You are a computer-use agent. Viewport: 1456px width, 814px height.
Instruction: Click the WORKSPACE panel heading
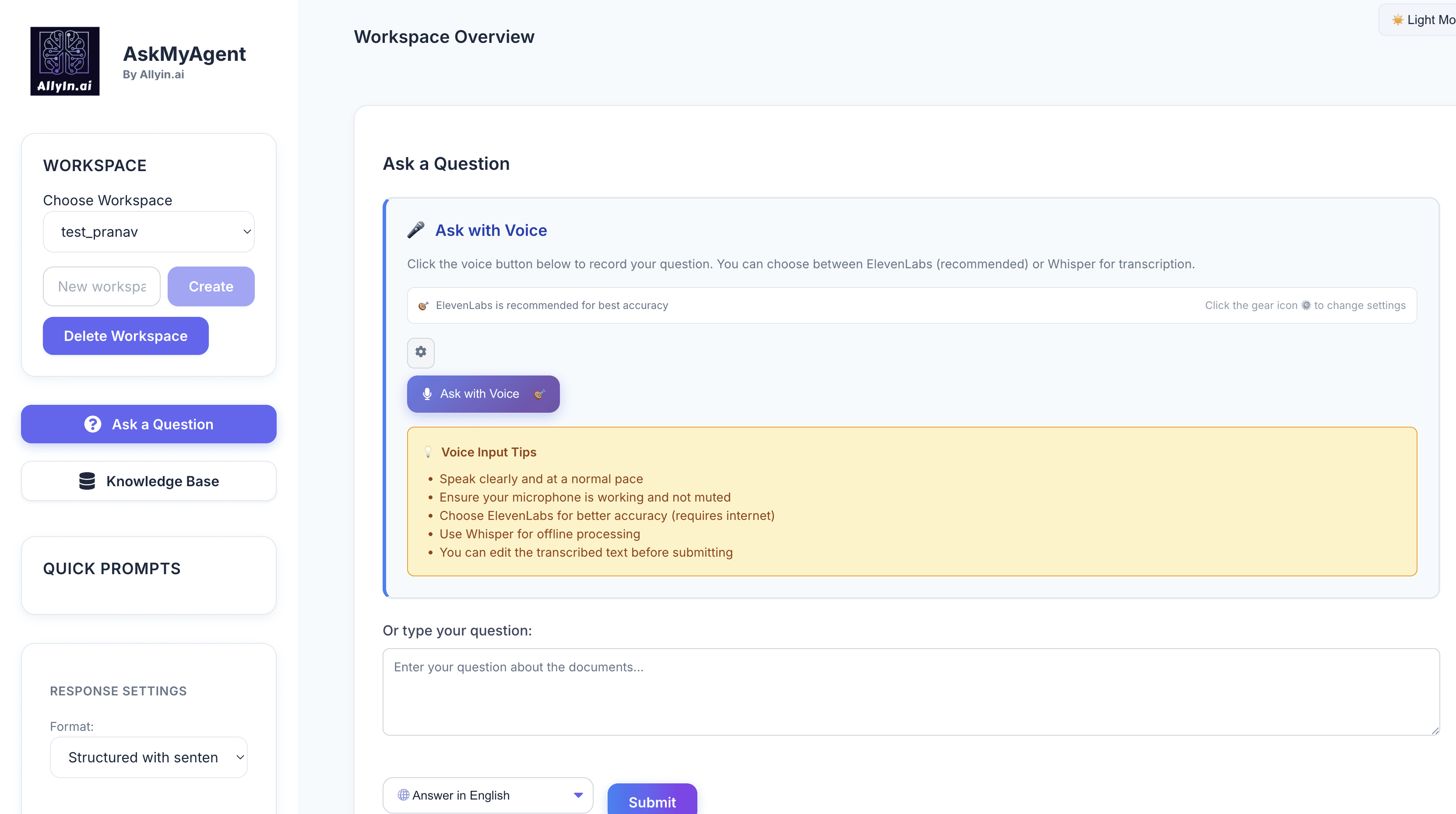[95, 165]
